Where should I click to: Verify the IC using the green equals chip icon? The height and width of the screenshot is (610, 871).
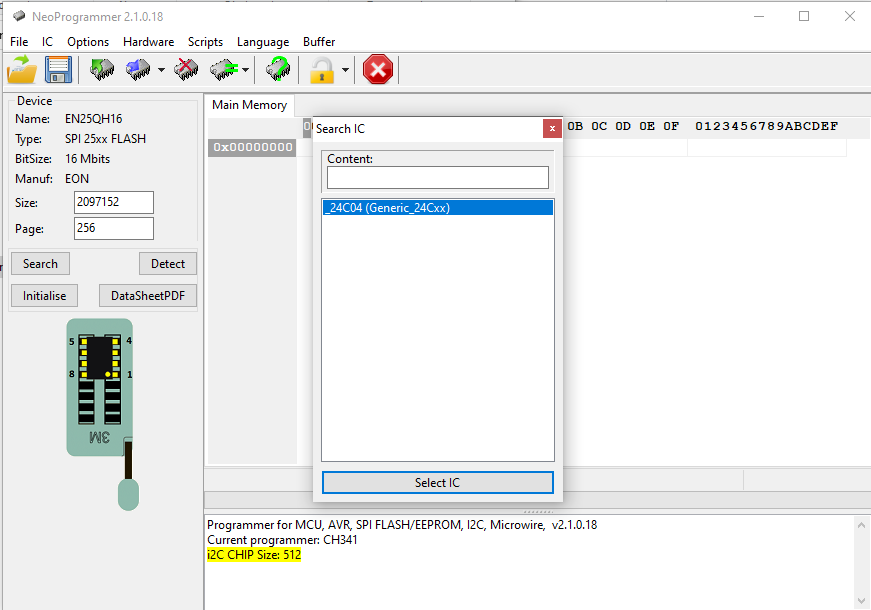coord(224,70)
